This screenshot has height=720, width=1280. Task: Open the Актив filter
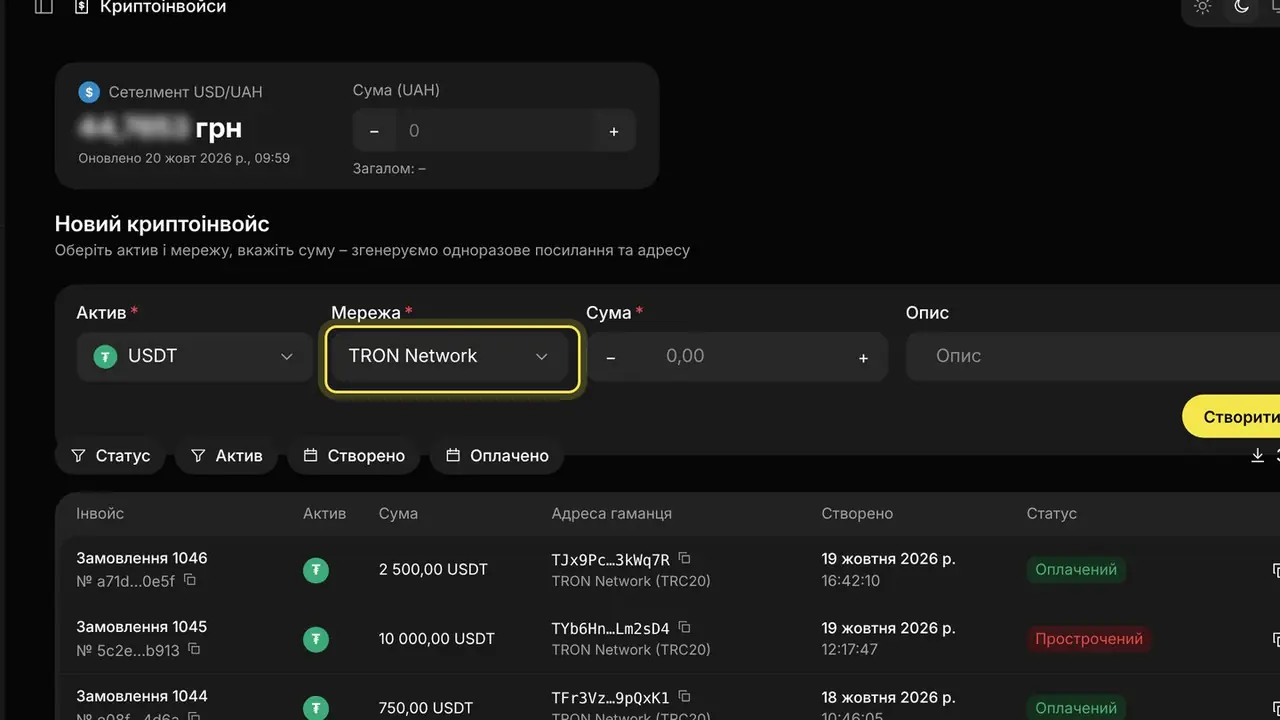226,456
